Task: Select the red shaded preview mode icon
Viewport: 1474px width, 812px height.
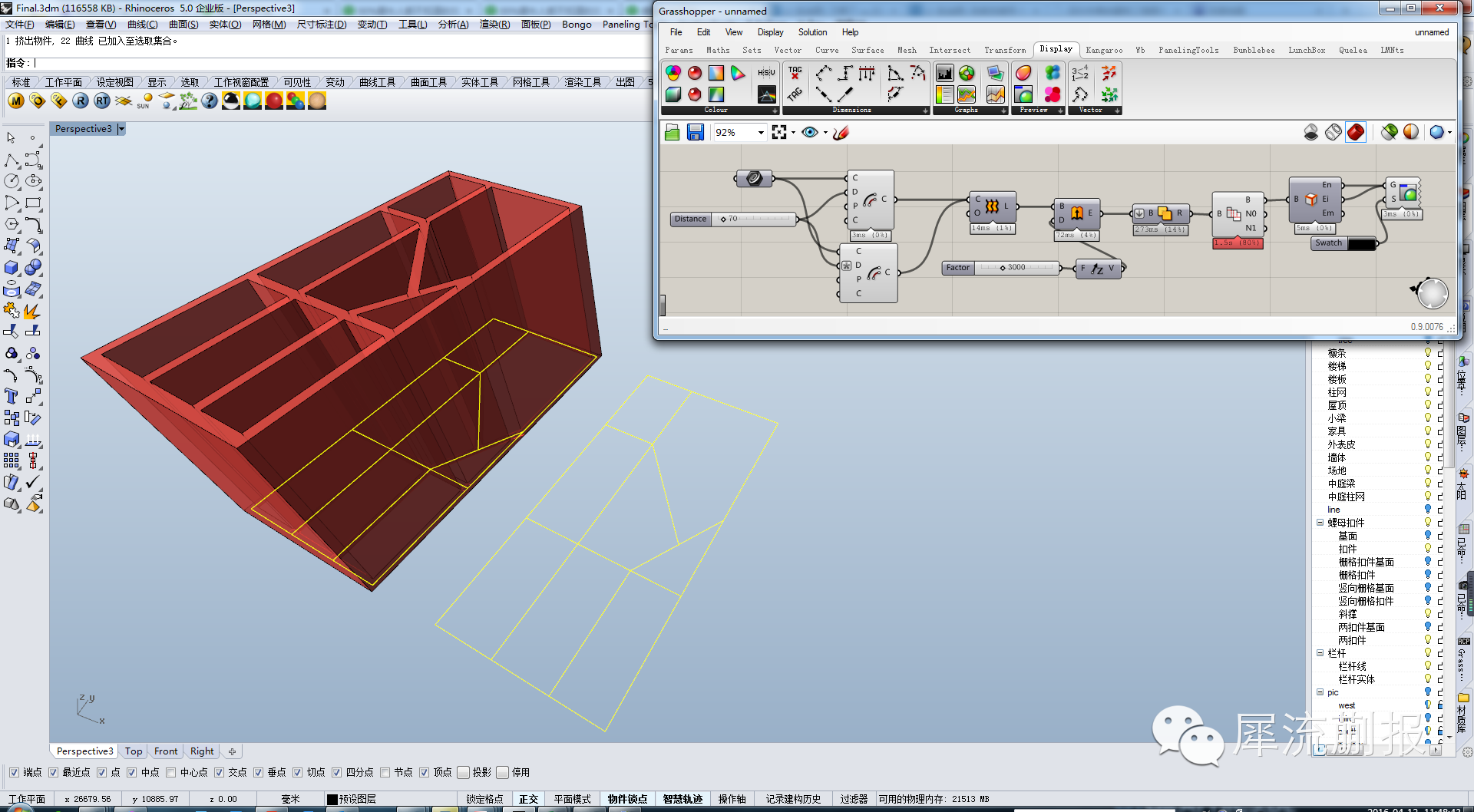Action: click(1356, 132)
